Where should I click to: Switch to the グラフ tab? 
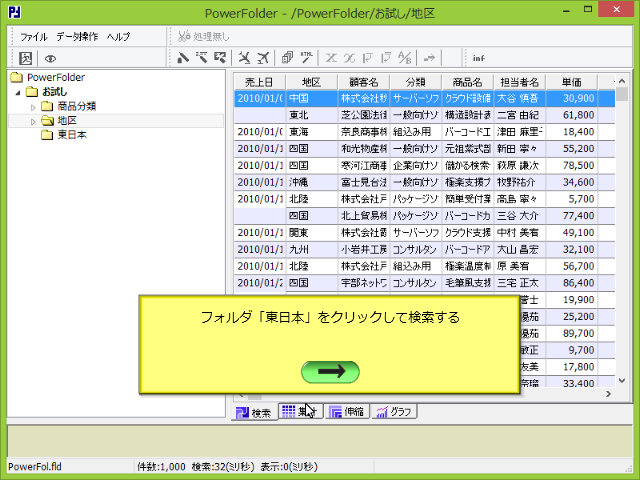click(x=394, y=411)
